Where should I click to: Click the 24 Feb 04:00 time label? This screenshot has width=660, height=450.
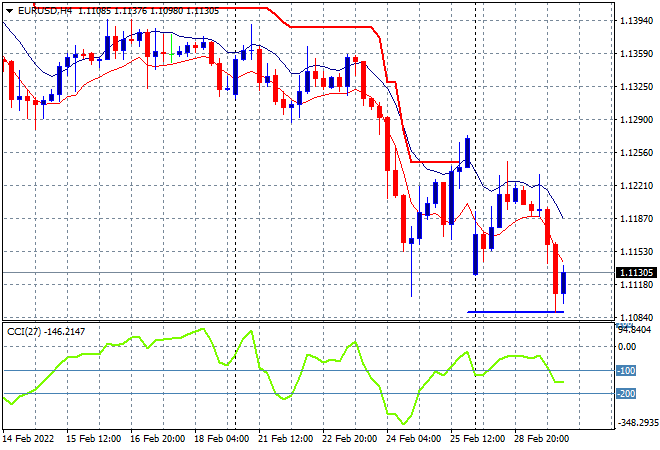[413, 439]
